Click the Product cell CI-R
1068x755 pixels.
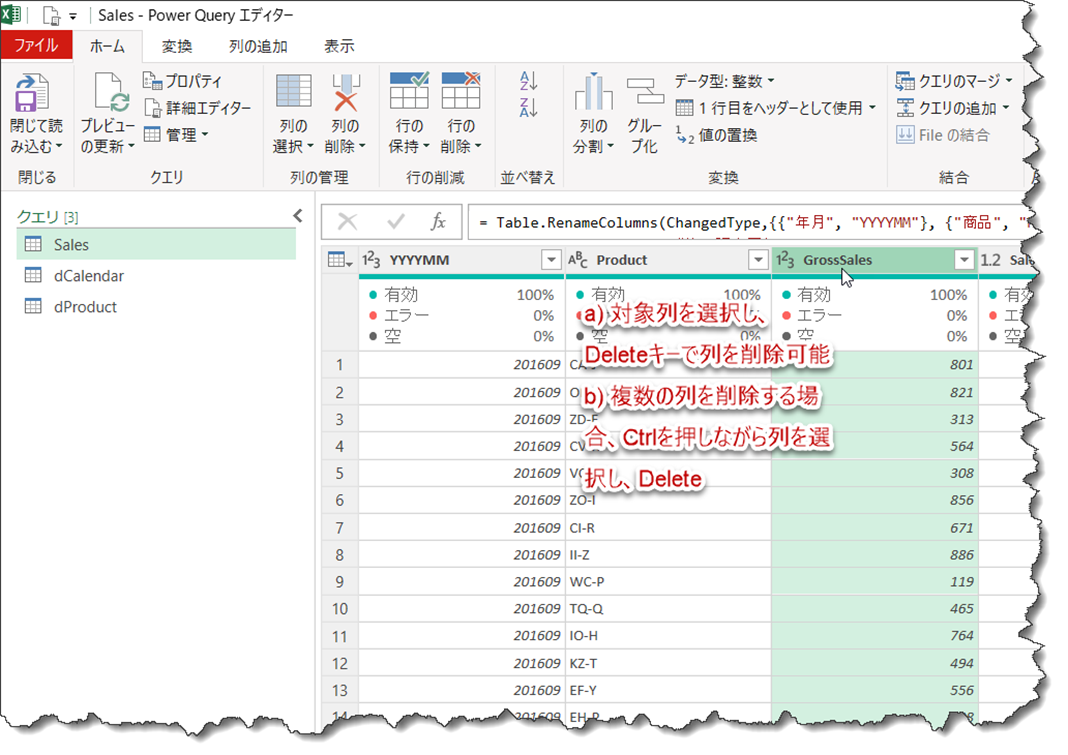(x=668, y=528)
